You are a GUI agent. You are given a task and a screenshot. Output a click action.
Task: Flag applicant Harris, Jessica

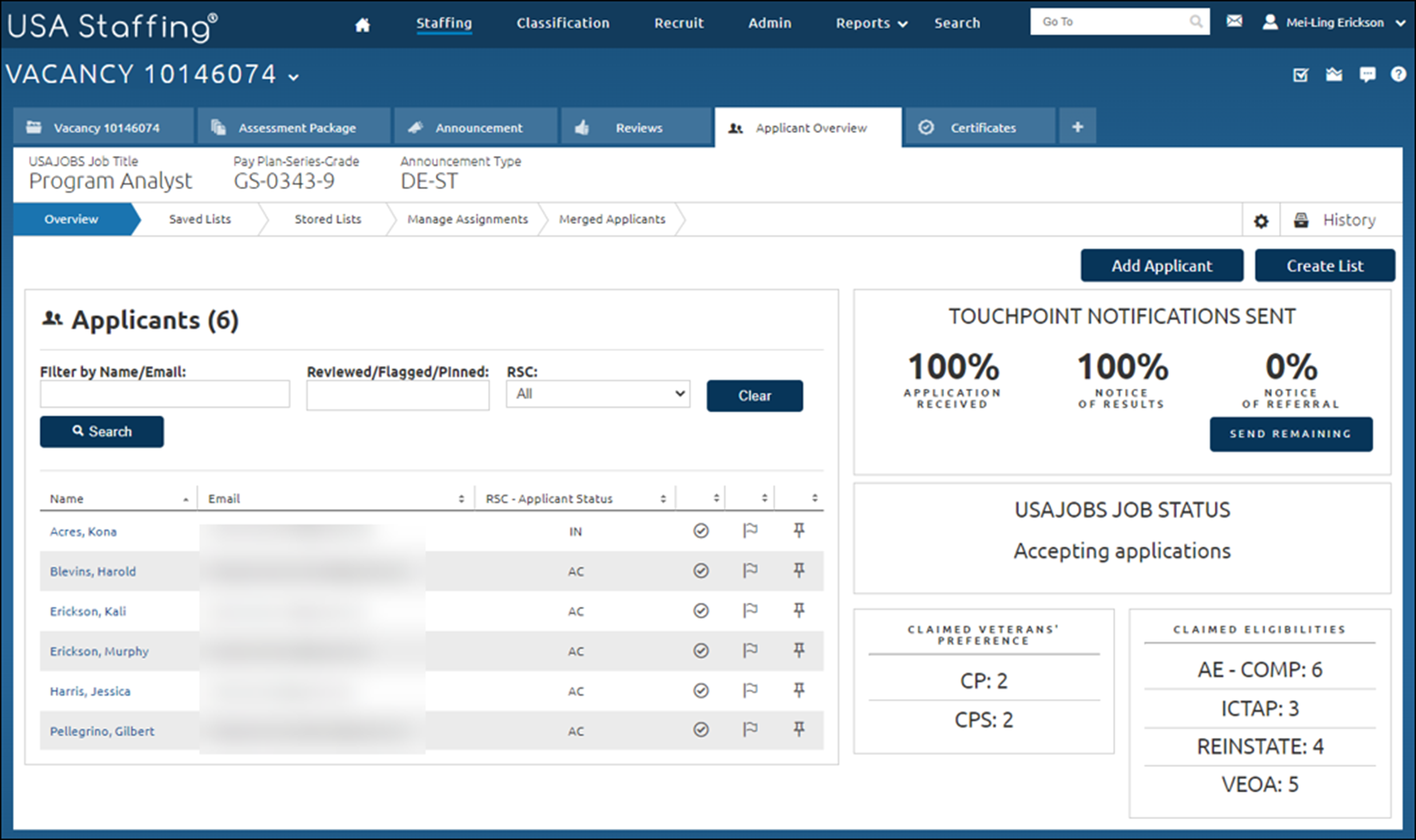tap(750, 690)
